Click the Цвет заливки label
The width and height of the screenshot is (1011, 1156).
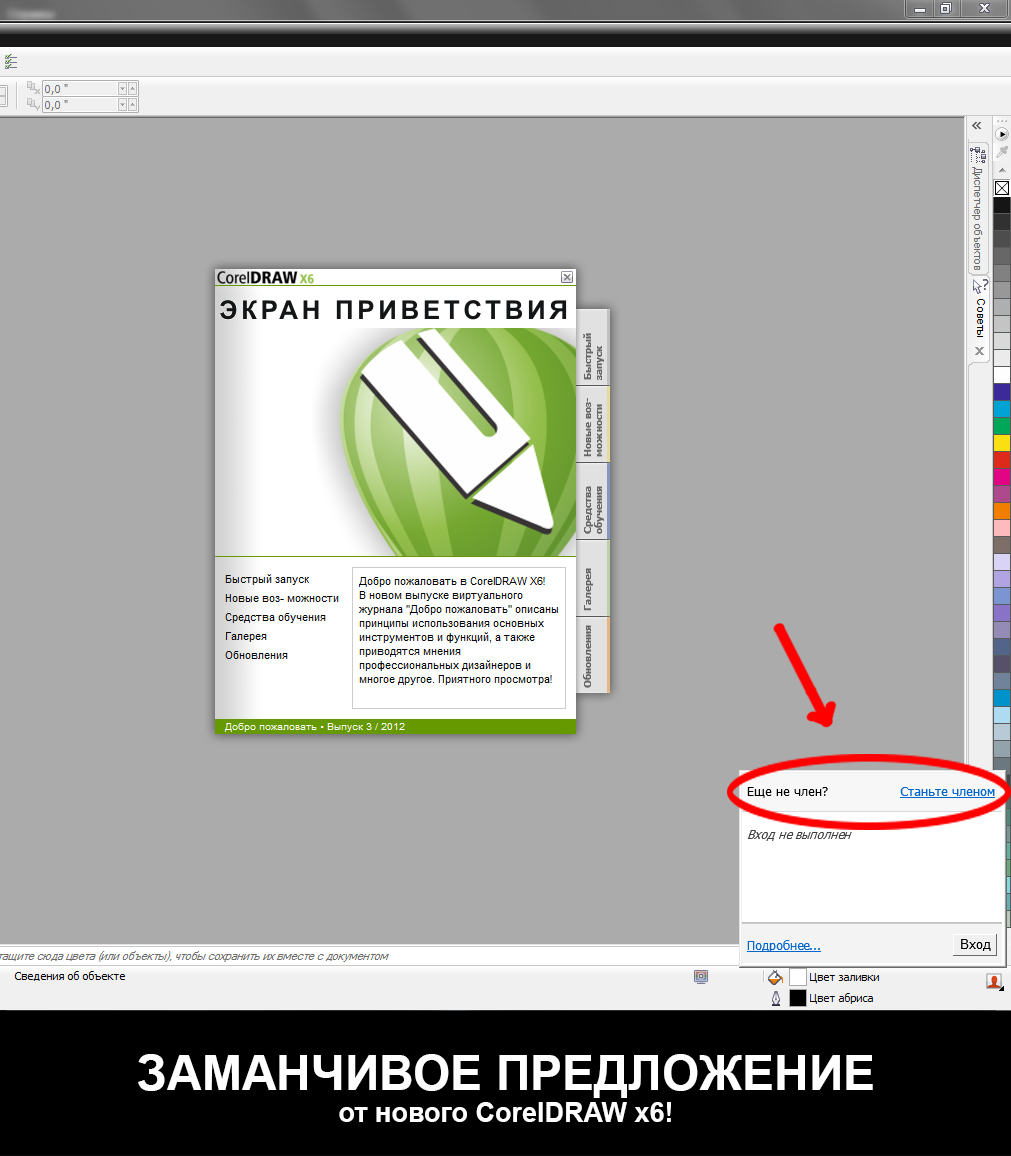[x=844, y=978]
